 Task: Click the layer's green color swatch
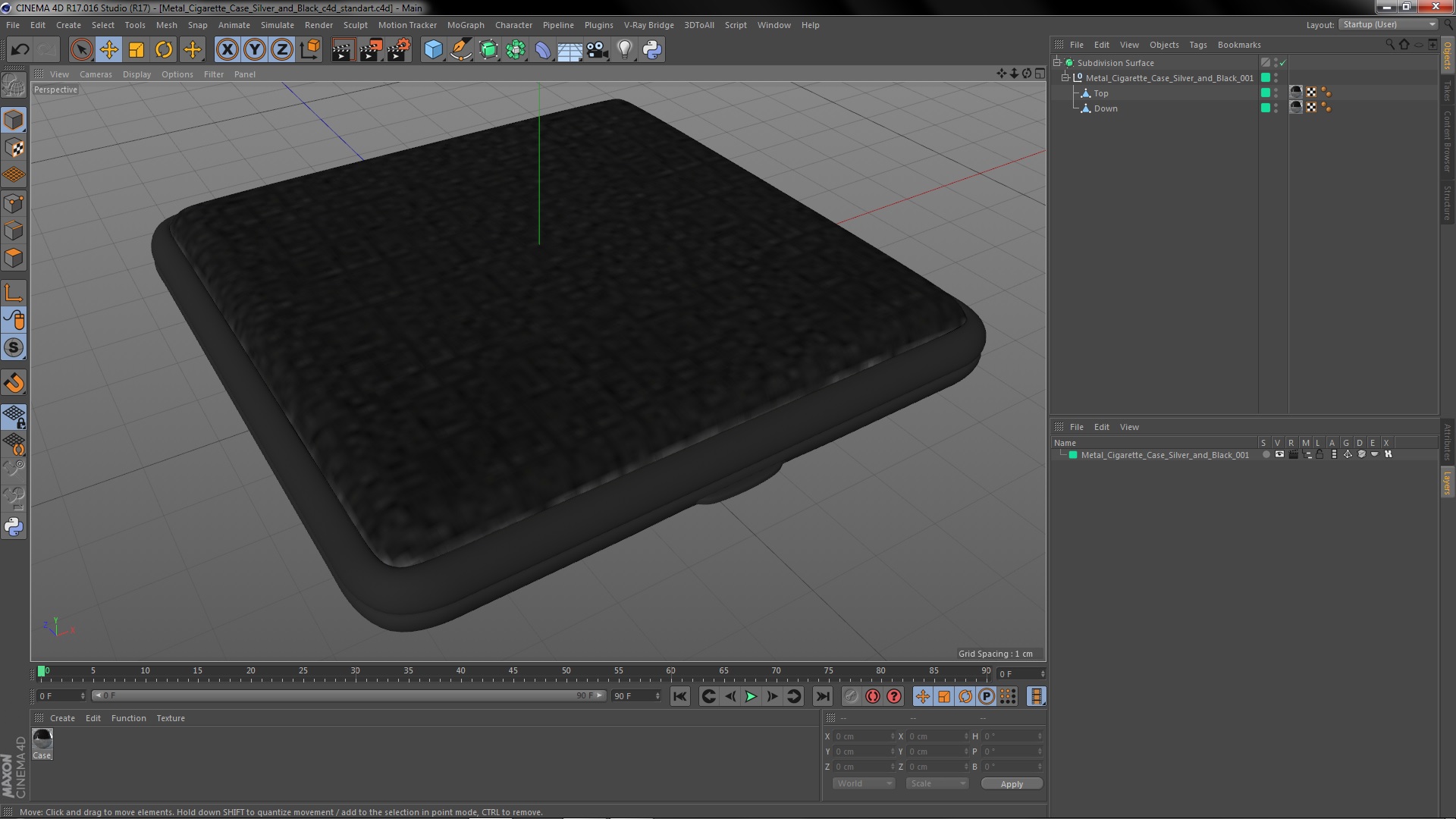coord(1073,455)
